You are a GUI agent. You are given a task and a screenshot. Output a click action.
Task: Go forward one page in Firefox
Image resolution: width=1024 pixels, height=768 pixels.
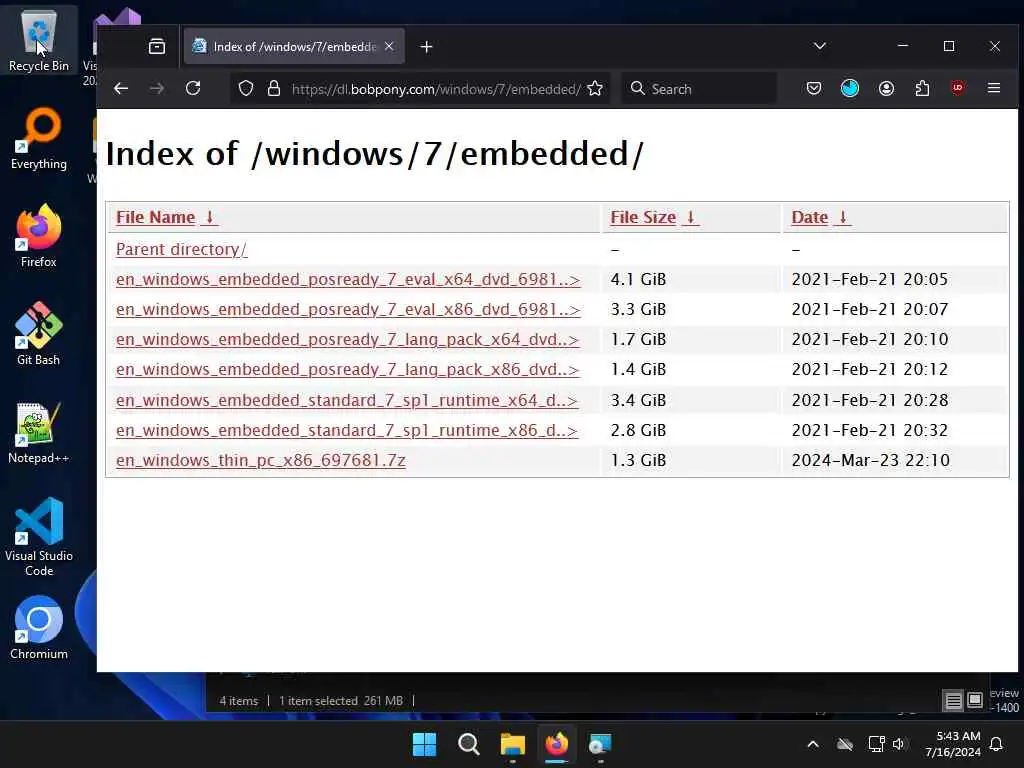pos(157,88)
